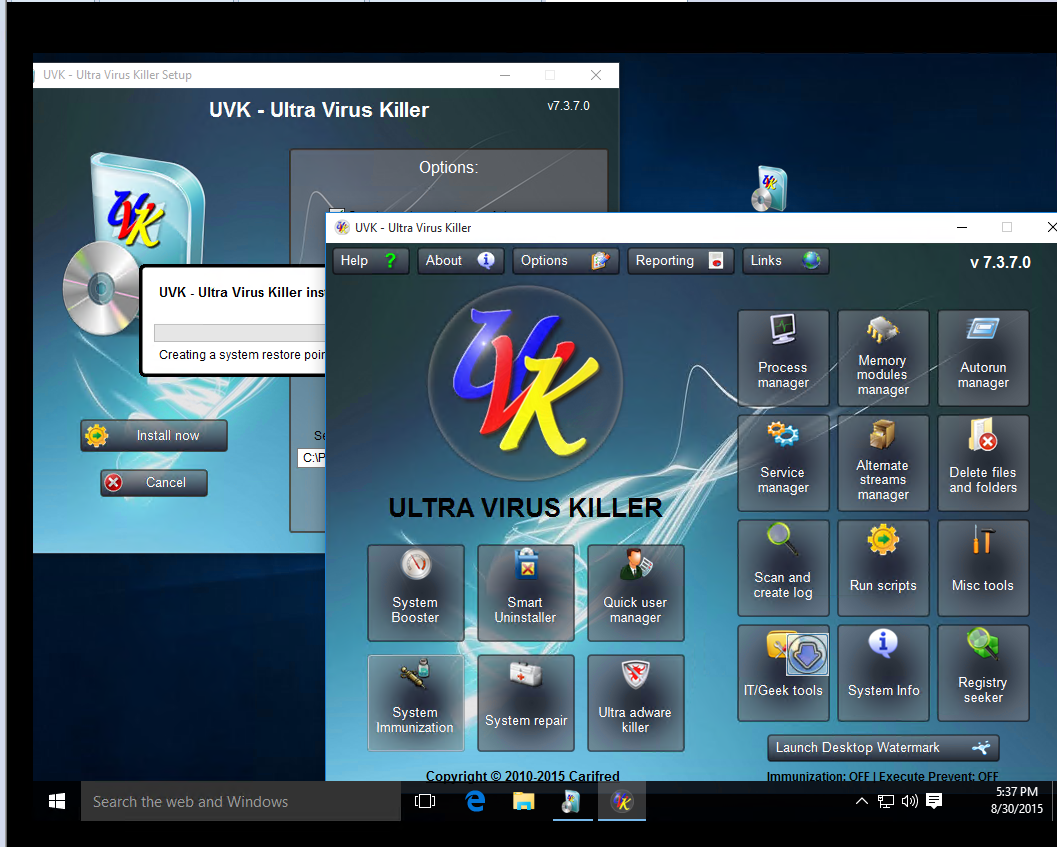Open Task View on the taskbar
Image resolution: width=1057 pixels, height=847 pixels.
425,801
